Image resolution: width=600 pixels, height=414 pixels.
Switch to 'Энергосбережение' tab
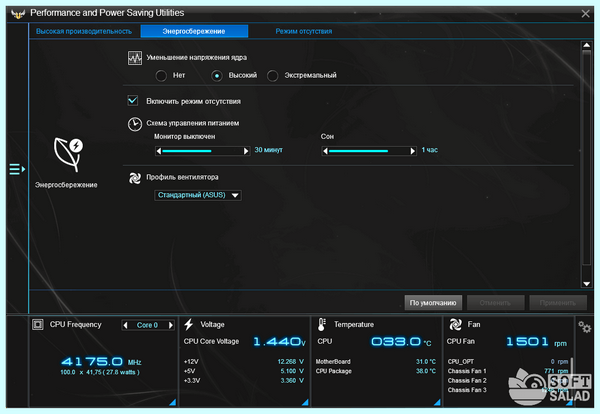coord(194,31)
